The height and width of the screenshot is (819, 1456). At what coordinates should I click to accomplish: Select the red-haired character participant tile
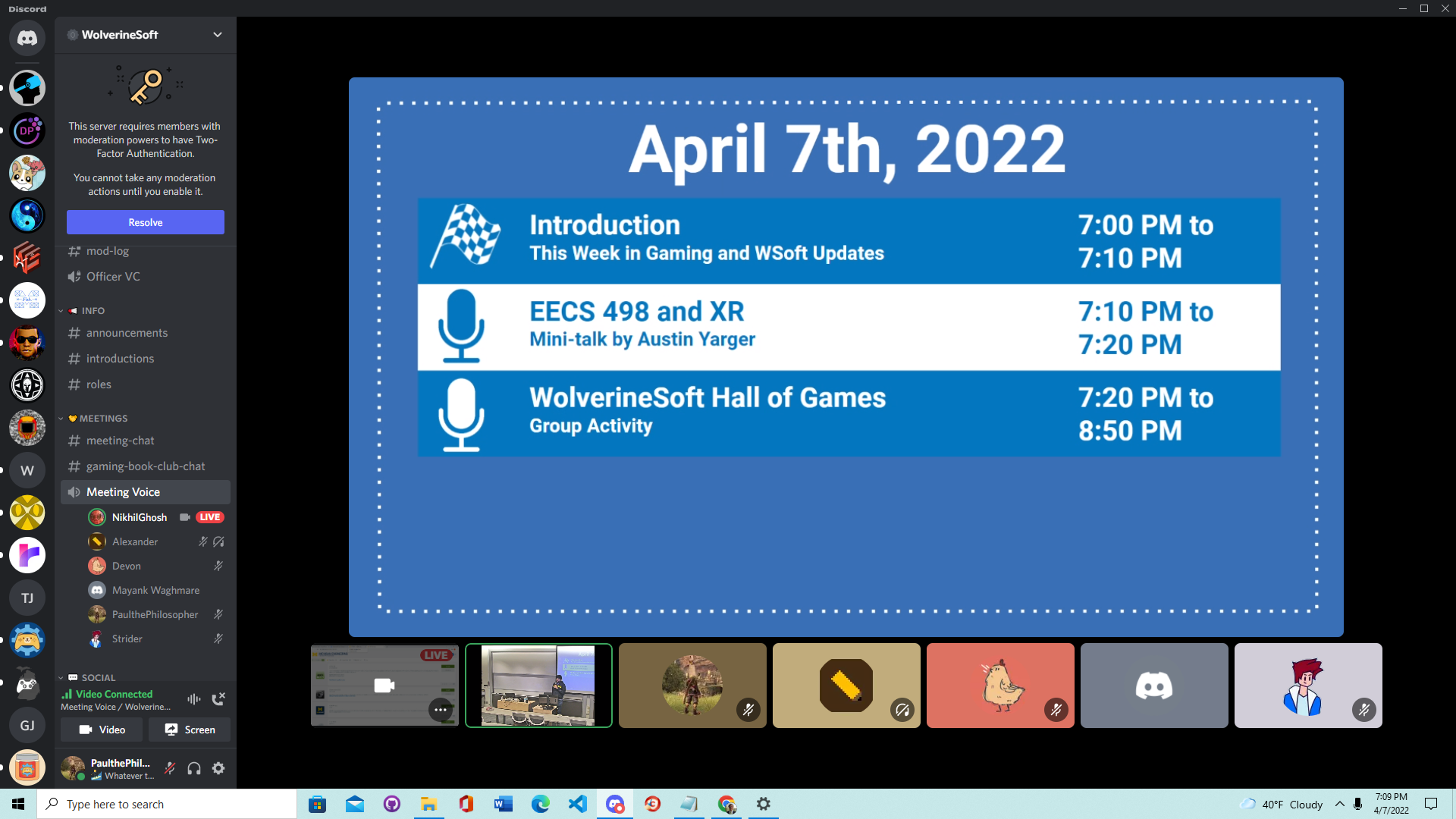1308,686
